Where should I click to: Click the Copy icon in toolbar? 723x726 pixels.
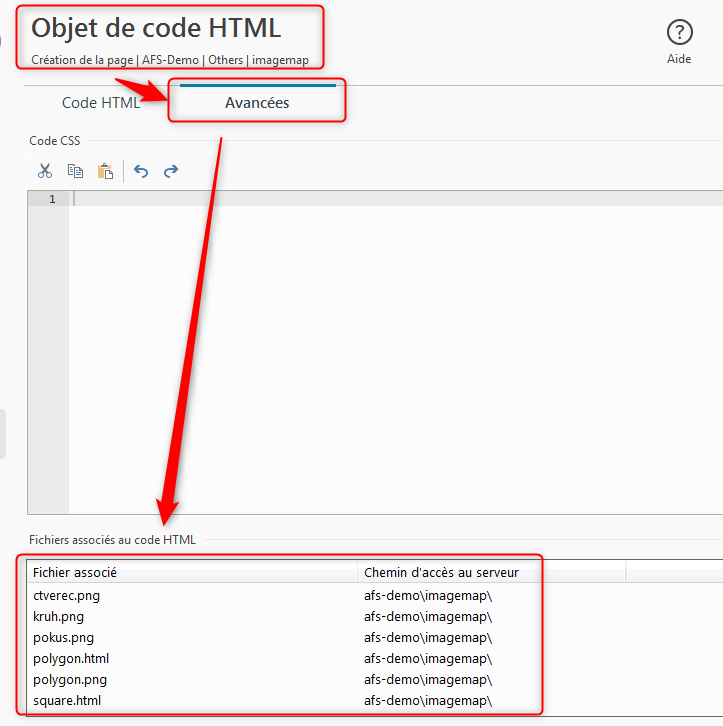[75, 171]
